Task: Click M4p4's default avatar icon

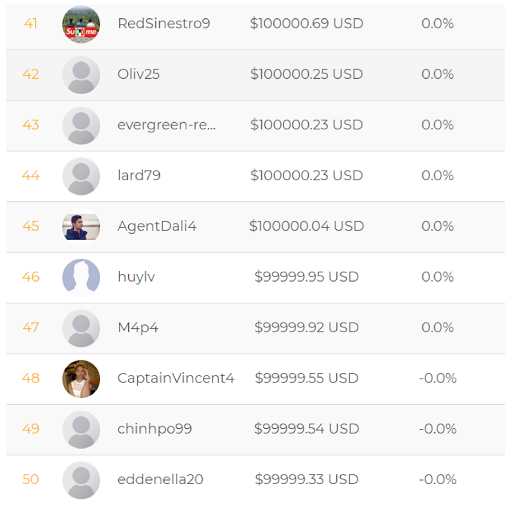Action: pos(81,328)
